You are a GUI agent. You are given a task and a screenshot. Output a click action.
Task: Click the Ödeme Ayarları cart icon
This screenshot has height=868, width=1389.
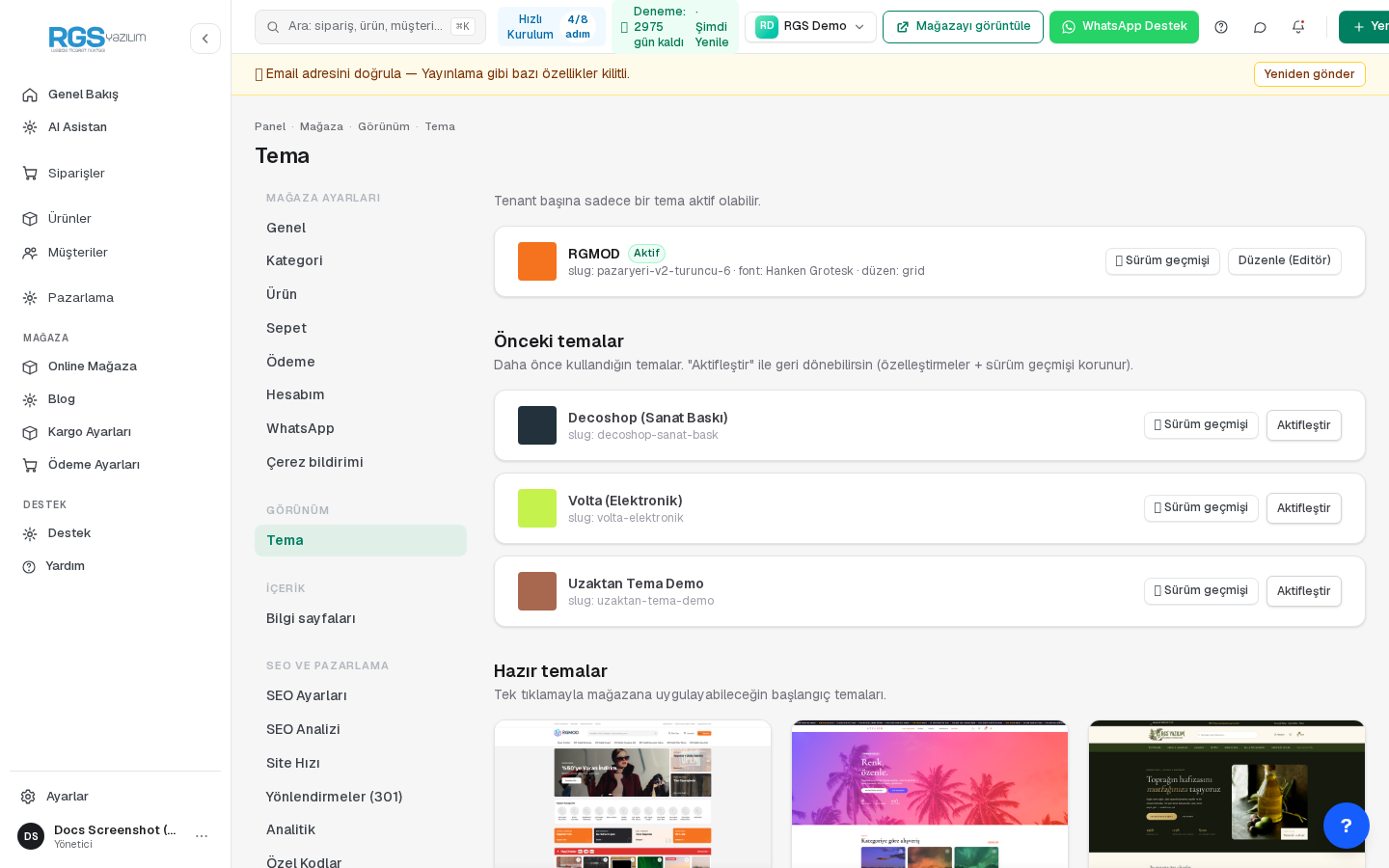click(x=30, y=465)
